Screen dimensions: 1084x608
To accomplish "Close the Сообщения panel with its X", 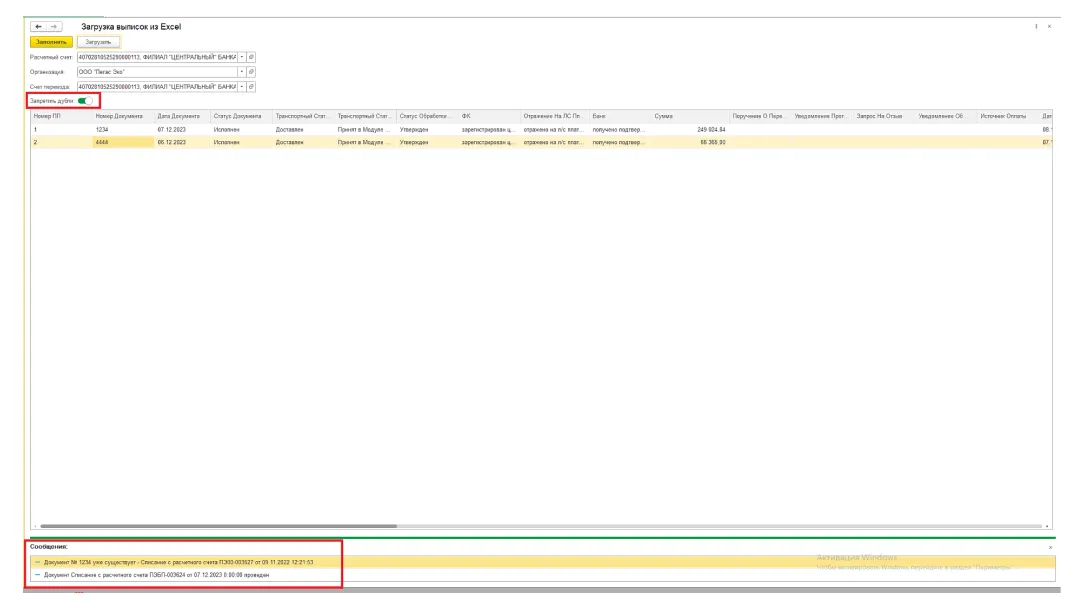I will (1050, 547).
